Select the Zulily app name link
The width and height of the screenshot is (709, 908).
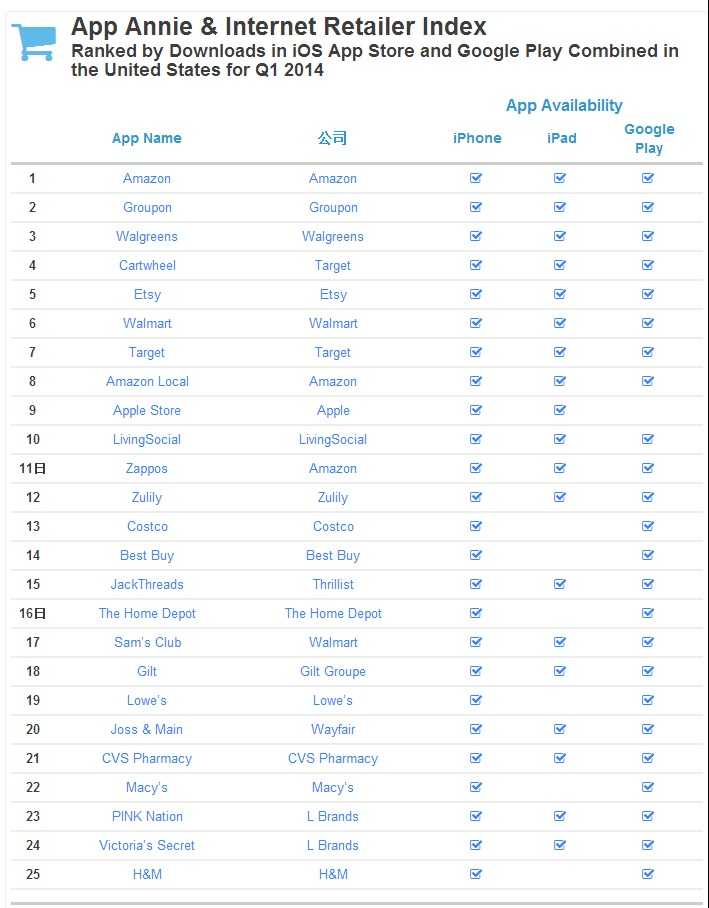[x=147, y=497]
